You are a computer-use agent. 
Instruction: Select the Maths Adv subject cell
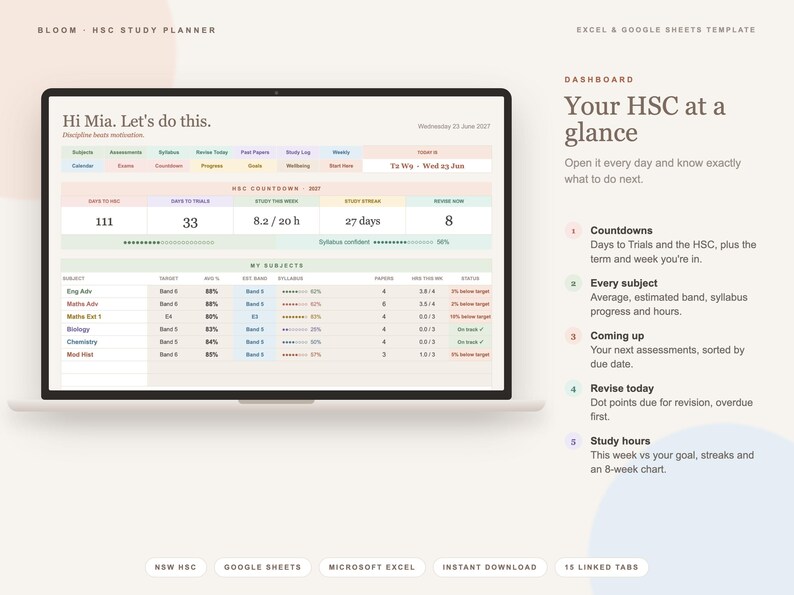[104, 304]
